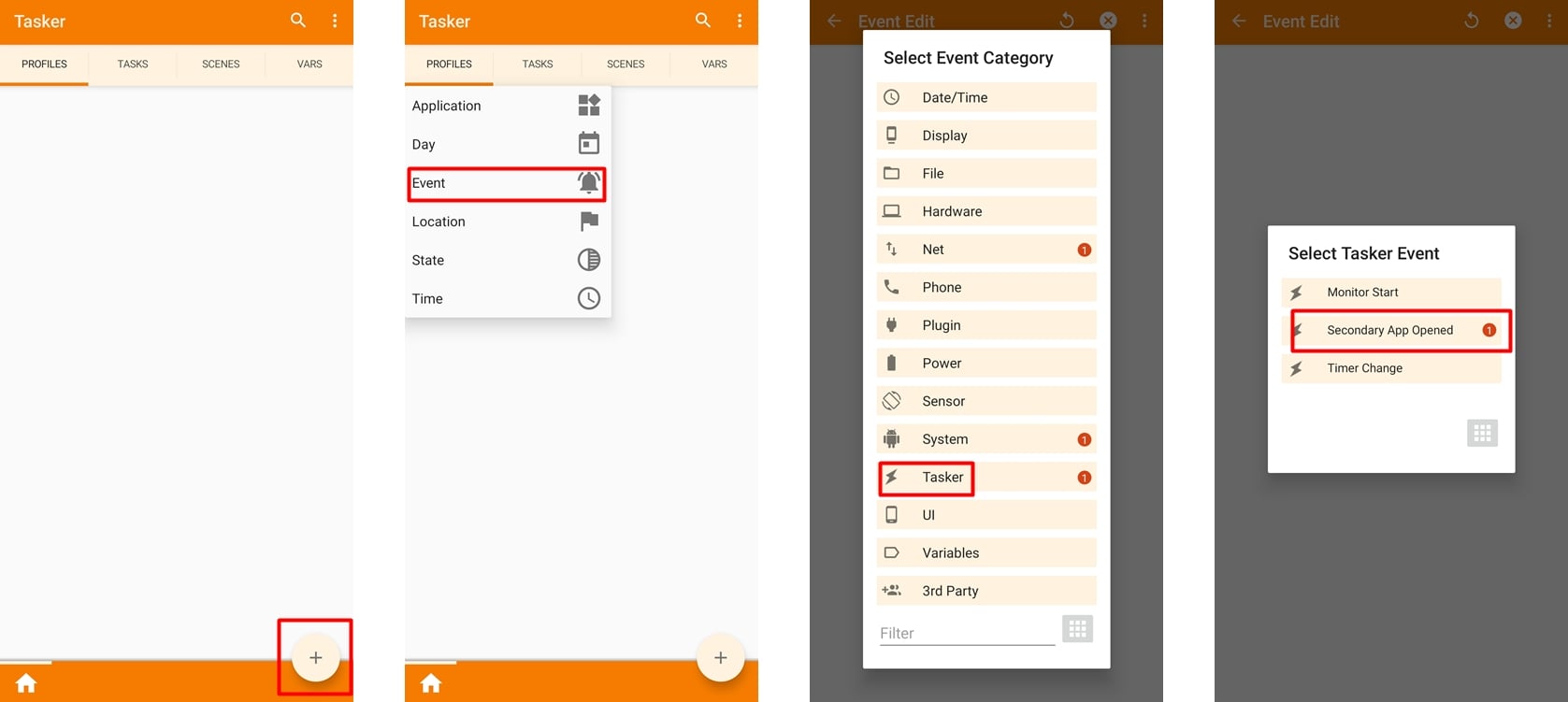This screenshot has width=1568, height=702.
Task: Open overflow menu behind Select Event Category dialog
Action: (1144, 21)
